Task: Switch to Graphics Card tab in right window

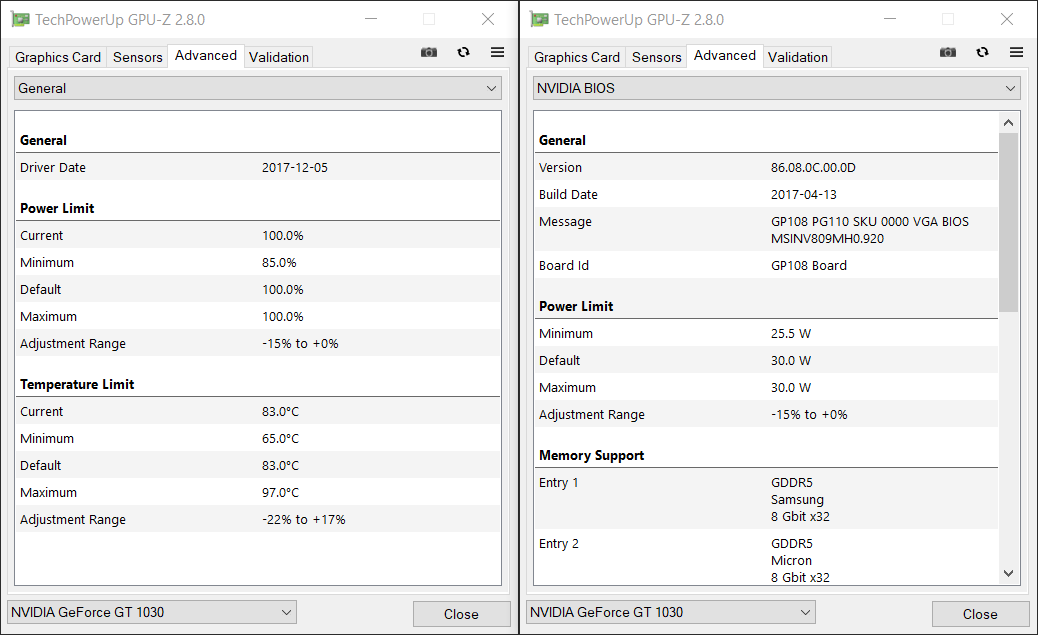Action: pos(576,57)
